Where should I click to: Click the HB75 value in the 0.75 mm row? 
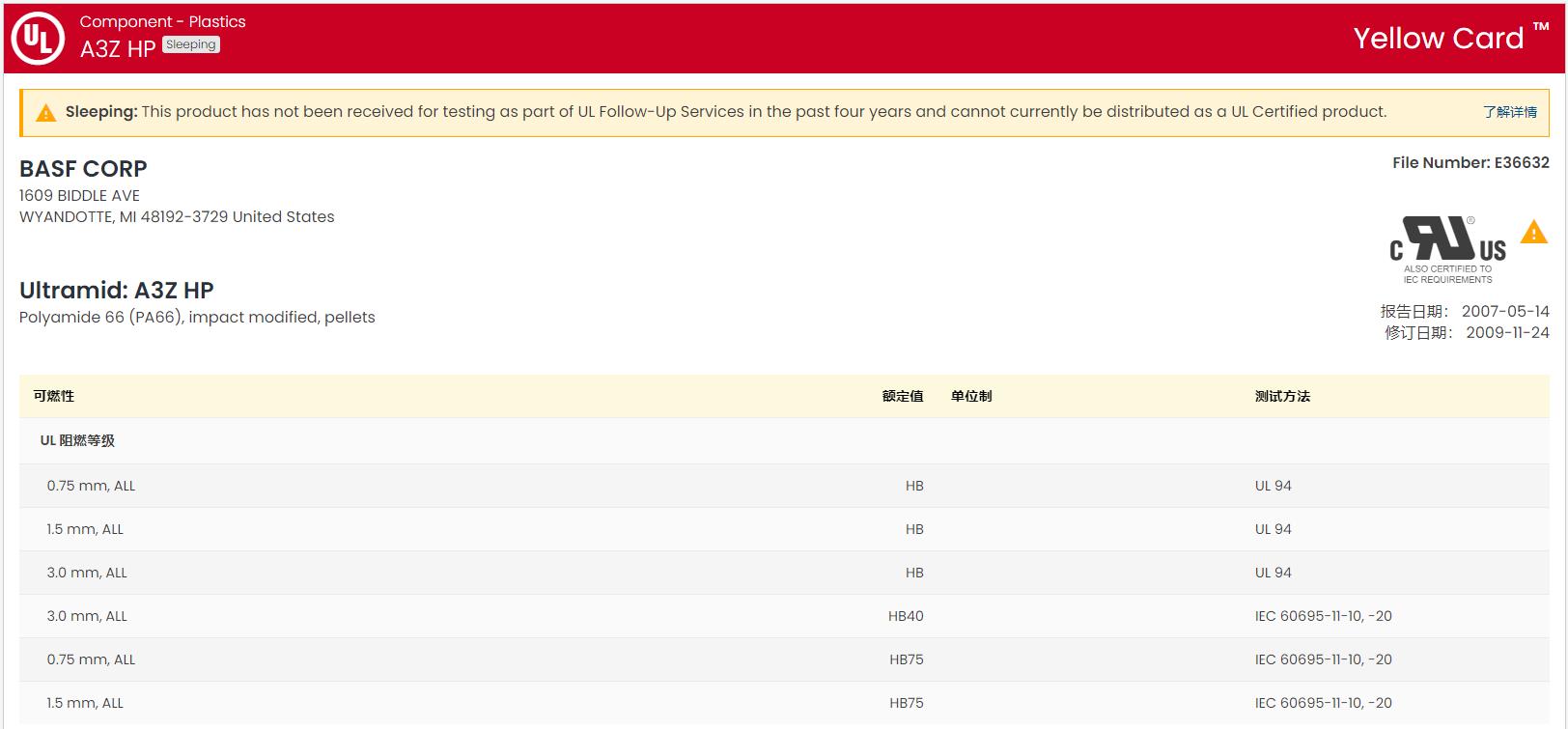point(907,659)
